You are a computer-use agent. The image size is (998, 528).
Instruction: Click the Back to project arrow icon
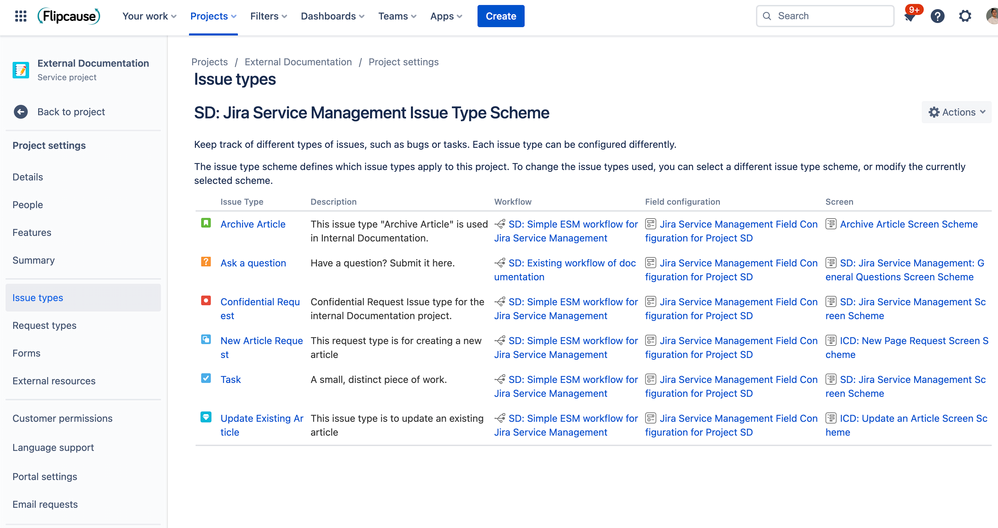(x=20, y=111)
